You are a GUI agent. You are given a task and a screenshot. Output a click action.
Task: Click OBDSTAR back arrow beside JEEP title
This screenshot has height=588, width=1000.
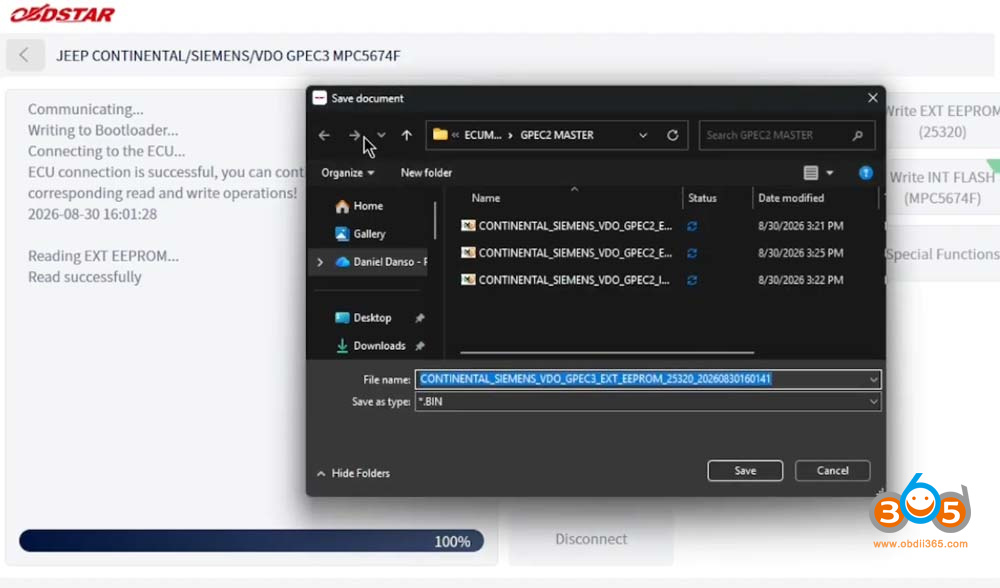24,55
